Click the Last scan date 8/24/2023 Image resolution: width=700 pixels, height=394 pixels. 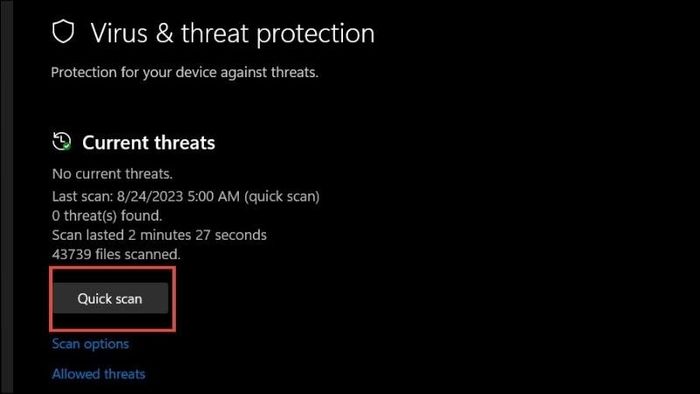(150, 196)
